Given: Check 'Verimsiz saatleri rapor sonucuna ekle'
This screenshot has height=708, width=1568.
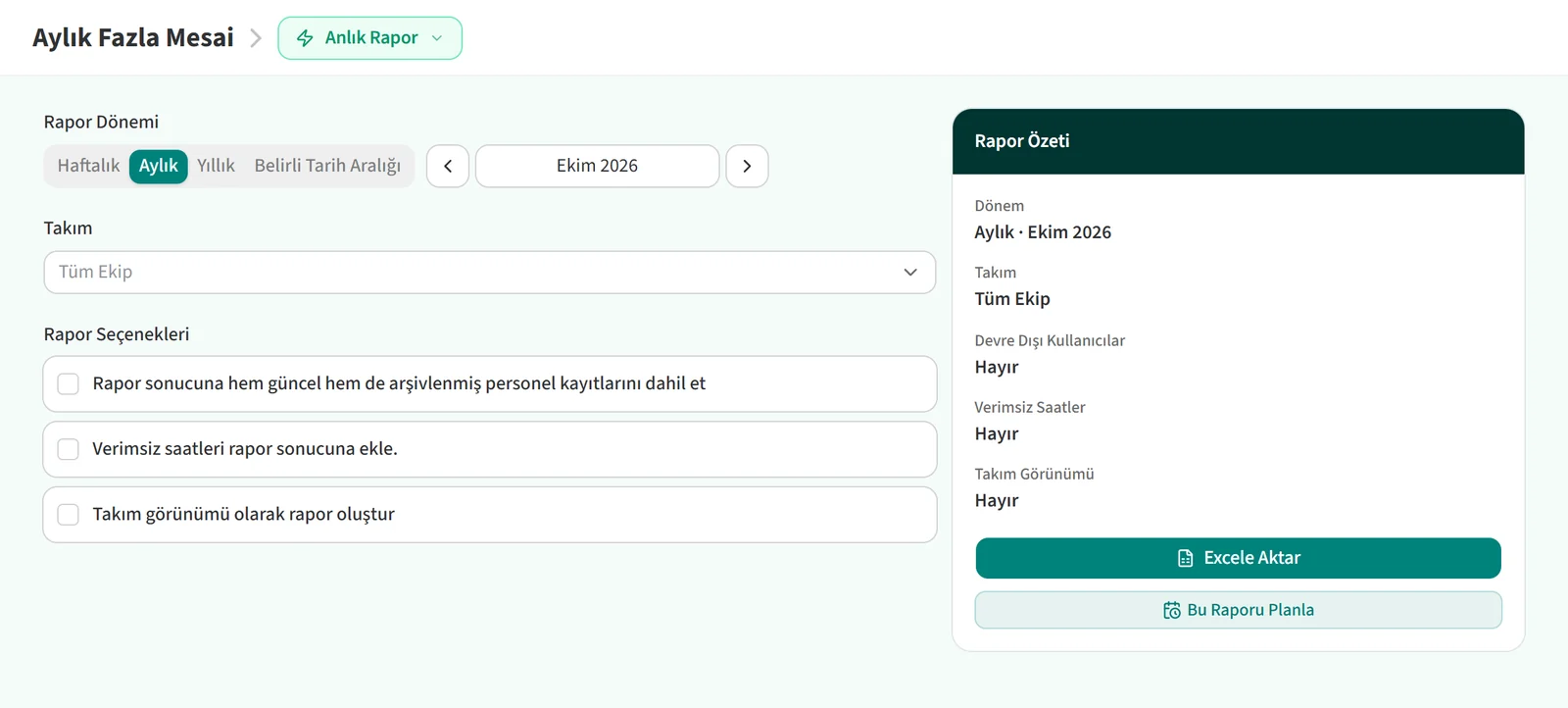Looking at the screenshot, I should 69,449.
